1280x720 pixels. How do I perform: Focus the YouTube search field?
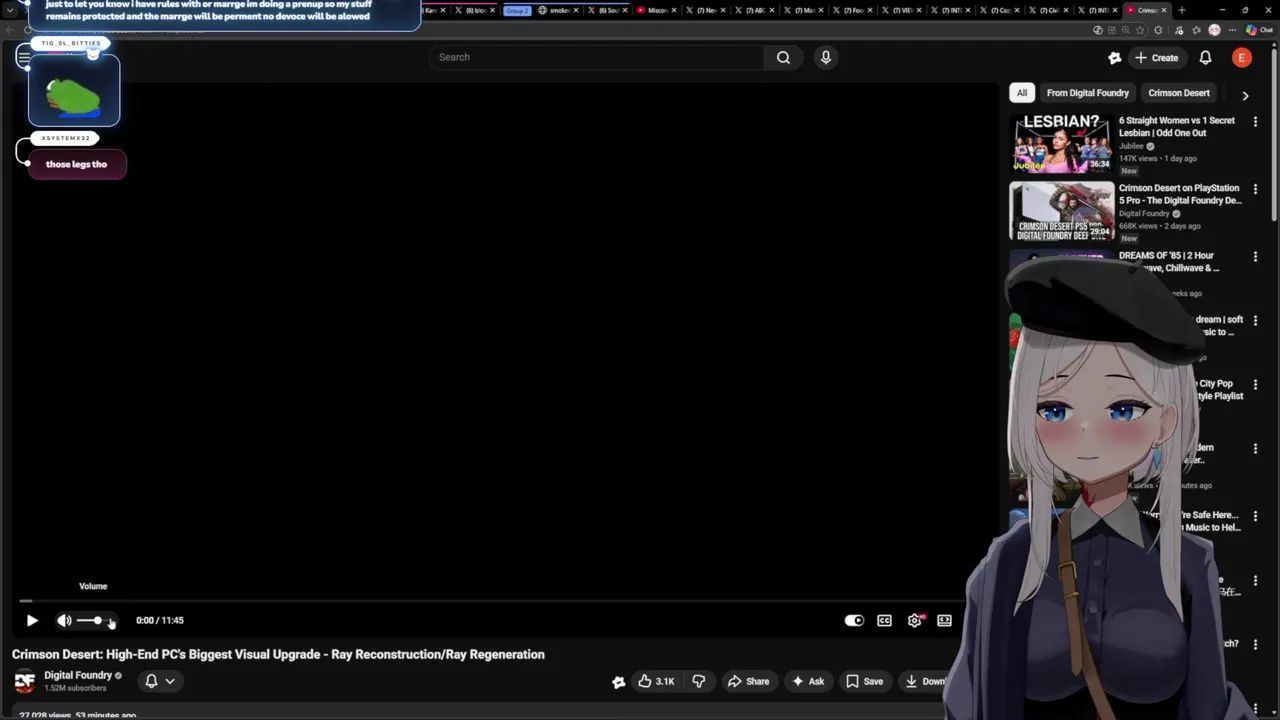tap(597, 57)
